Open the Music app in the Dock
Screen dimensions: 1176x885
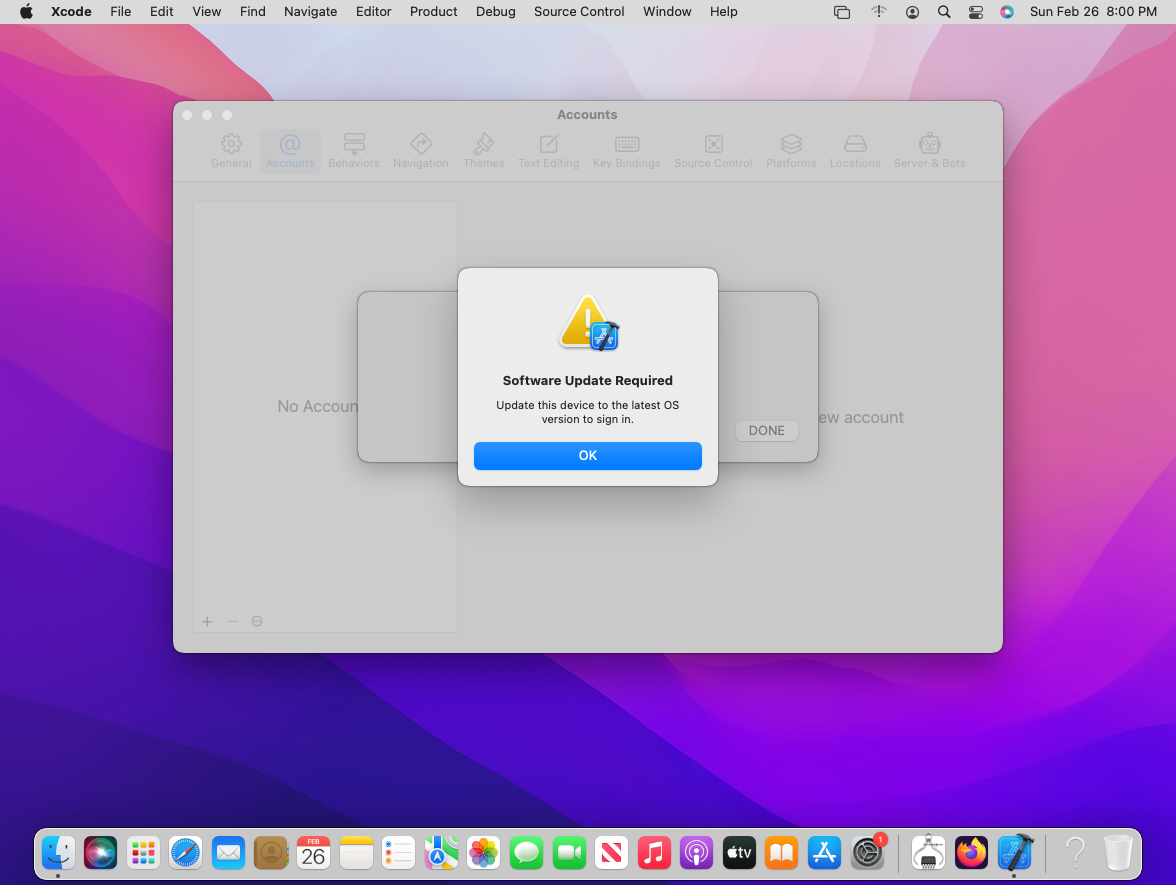pos(654,853)
